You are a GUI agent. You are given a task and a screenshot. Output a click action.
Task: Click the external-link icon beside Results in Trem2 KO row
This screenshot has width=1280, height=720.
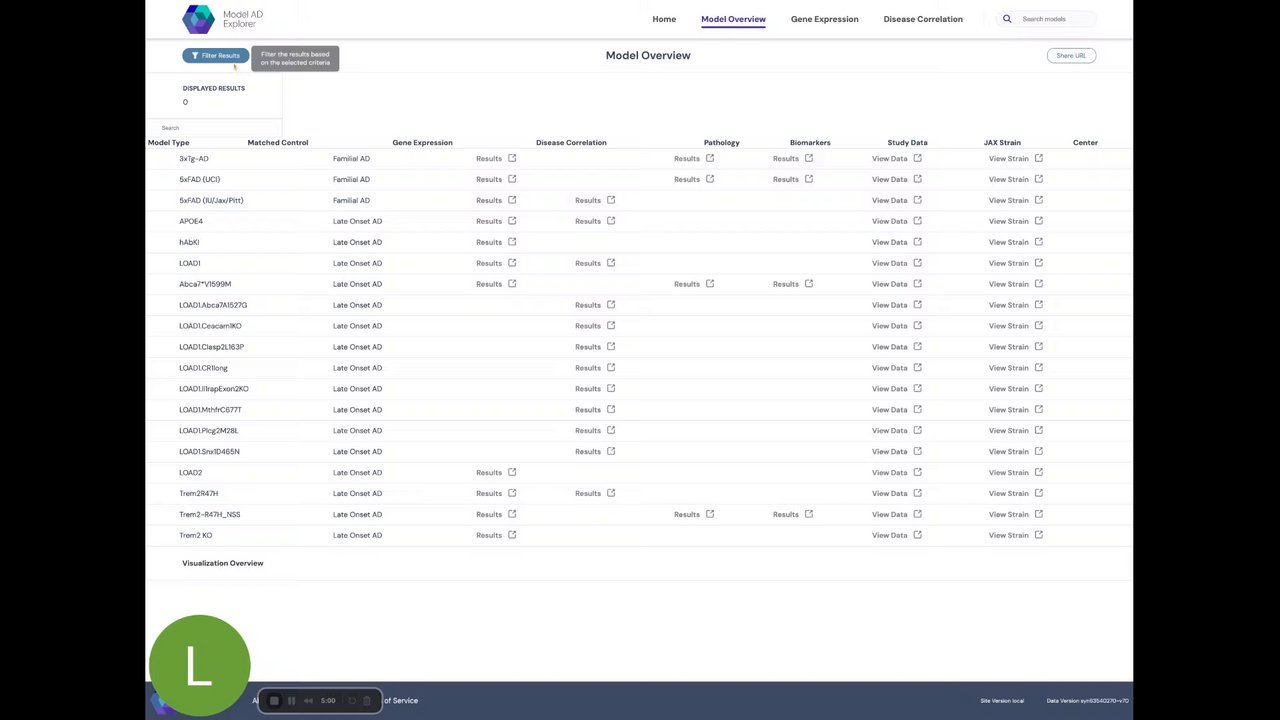(x=512, y=536)
